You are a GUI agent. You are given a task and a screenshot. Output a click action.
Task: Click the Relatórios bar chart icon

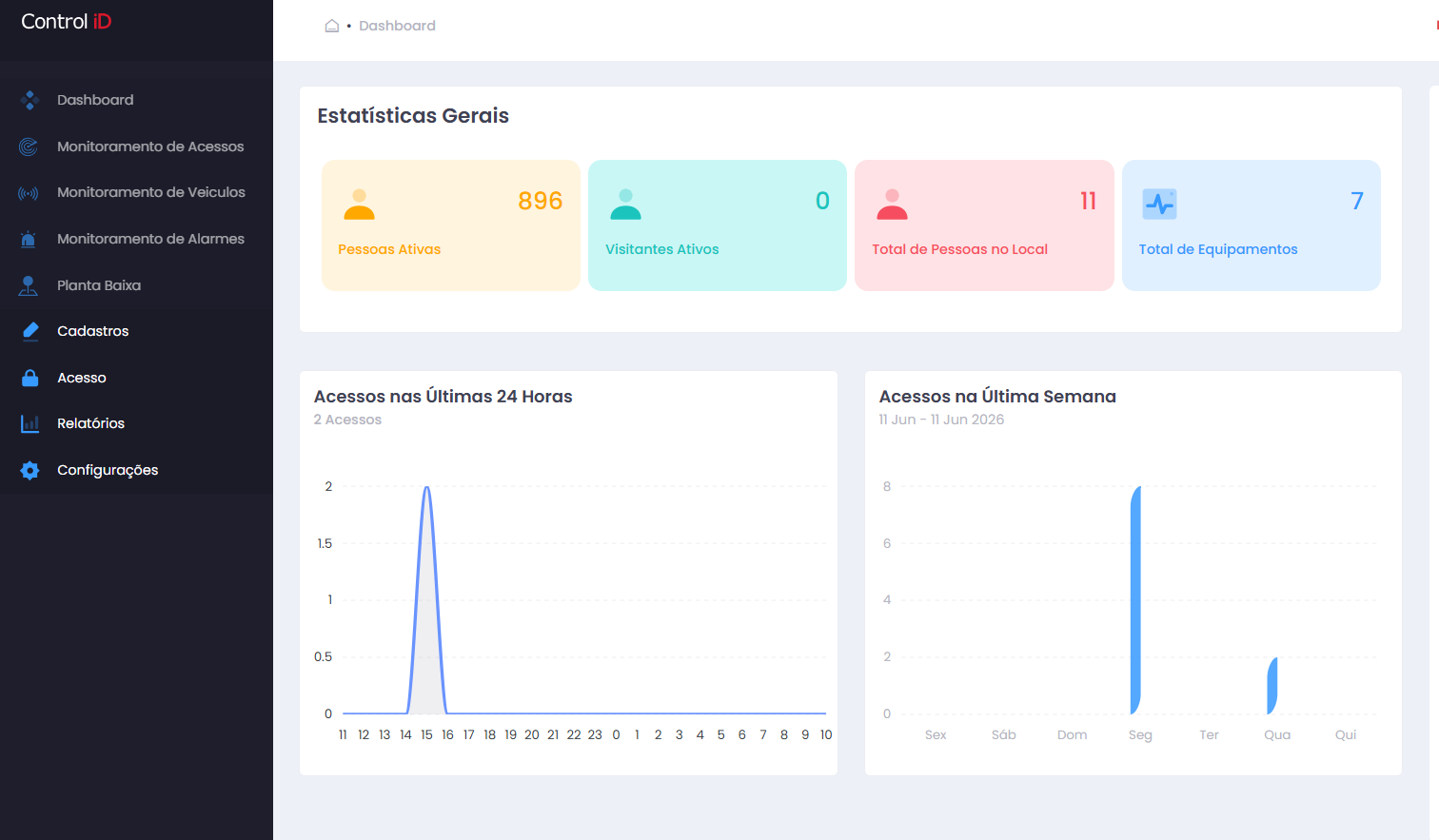click(x=30, y=423)
